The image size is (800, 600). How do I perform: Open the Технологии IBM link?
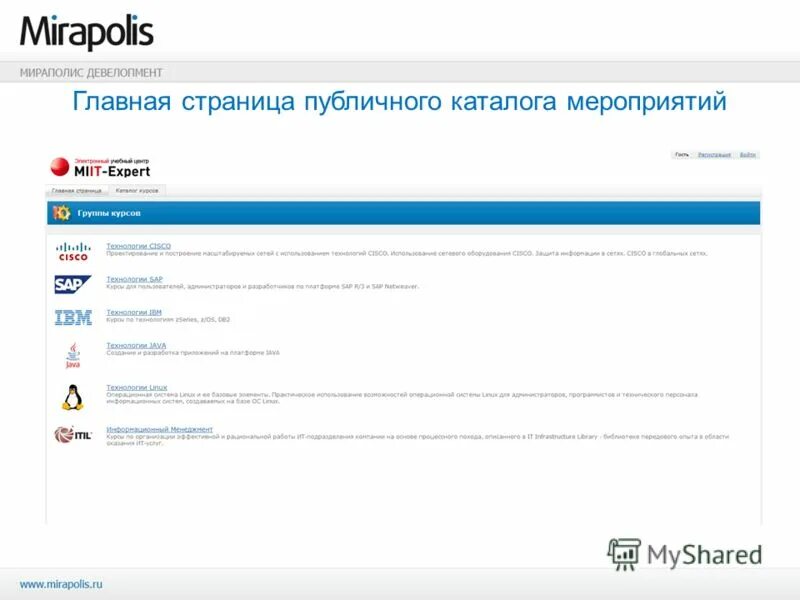[x=134, y=312]
